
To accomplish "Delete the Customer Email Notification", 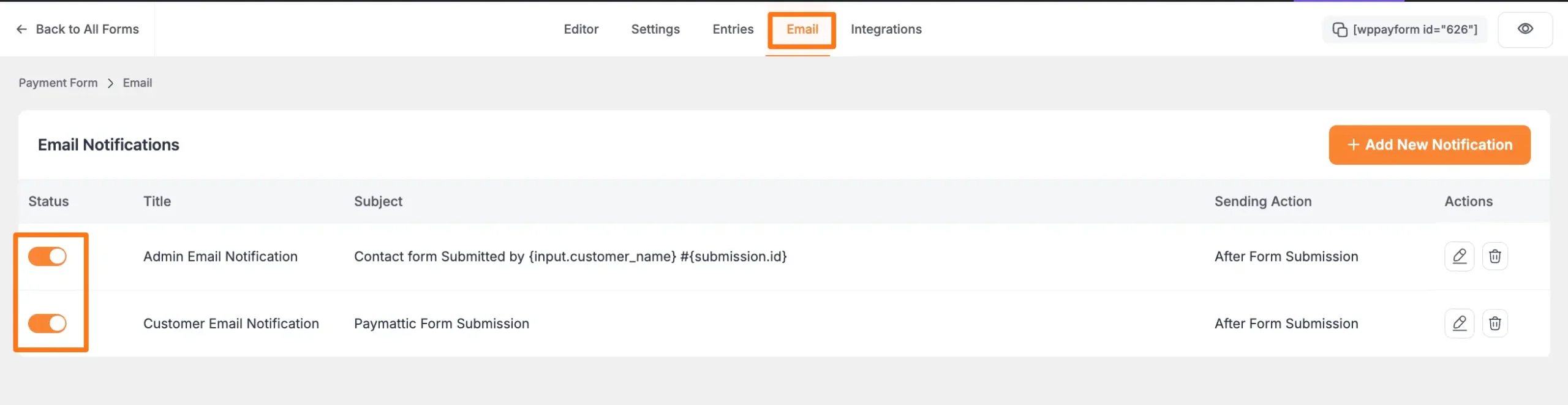I will [1494, 323].
